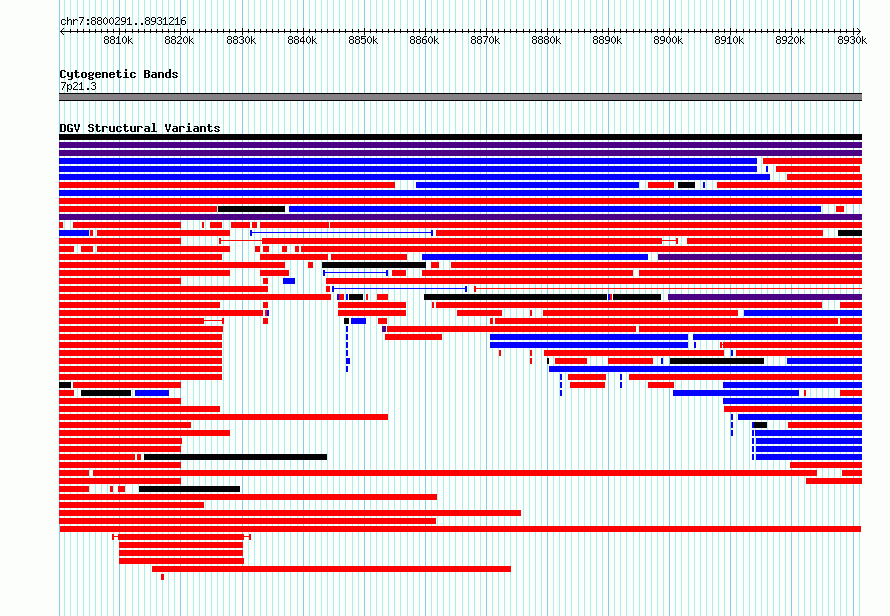Image resolution: width=890 pixels, height=616 pixels.
Task: Click the 8840k ruler label
Action: pos(302,40)
